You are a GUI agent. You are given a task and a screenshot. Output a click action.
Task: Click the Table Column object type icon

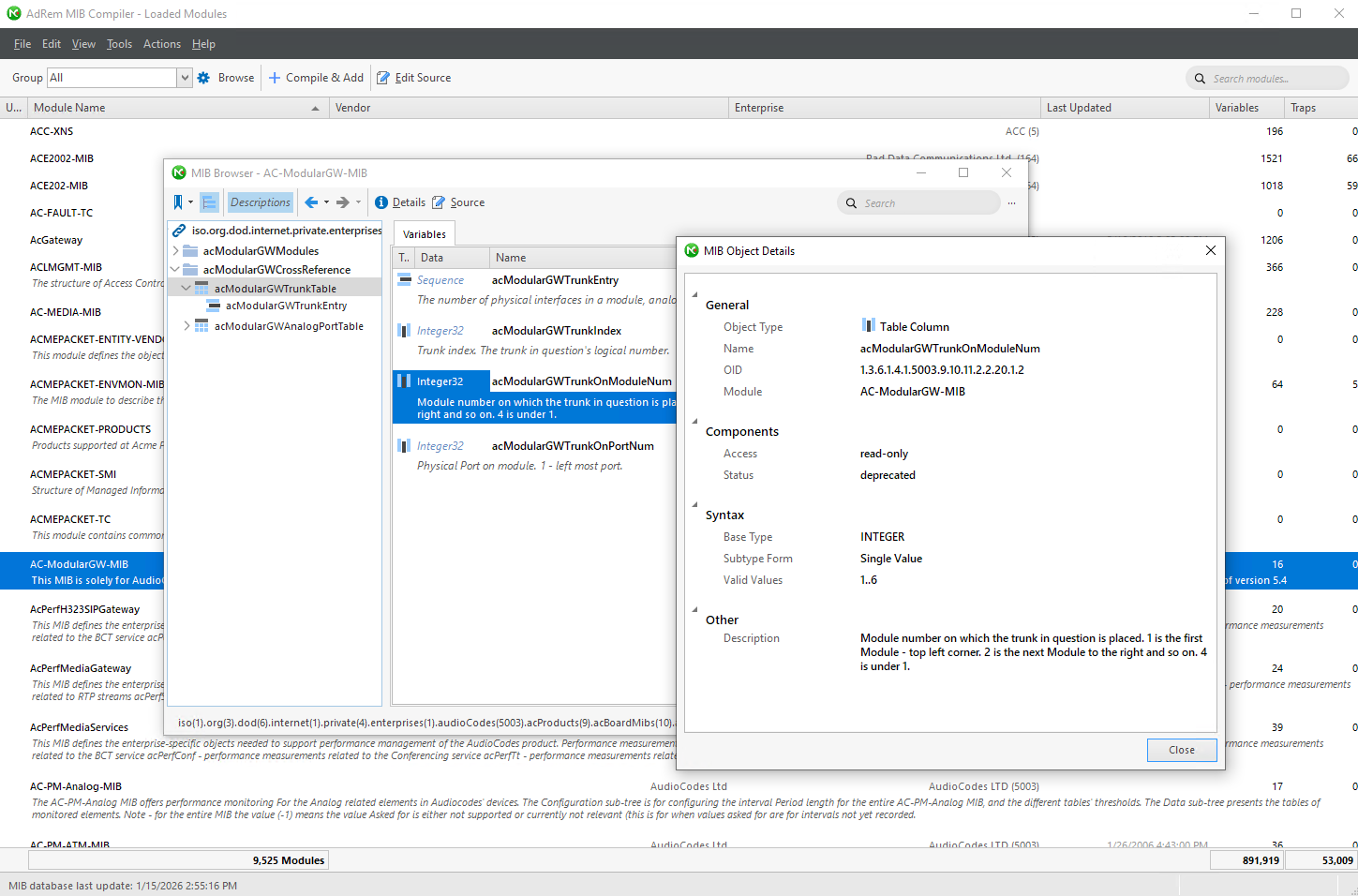pos(868,325)
